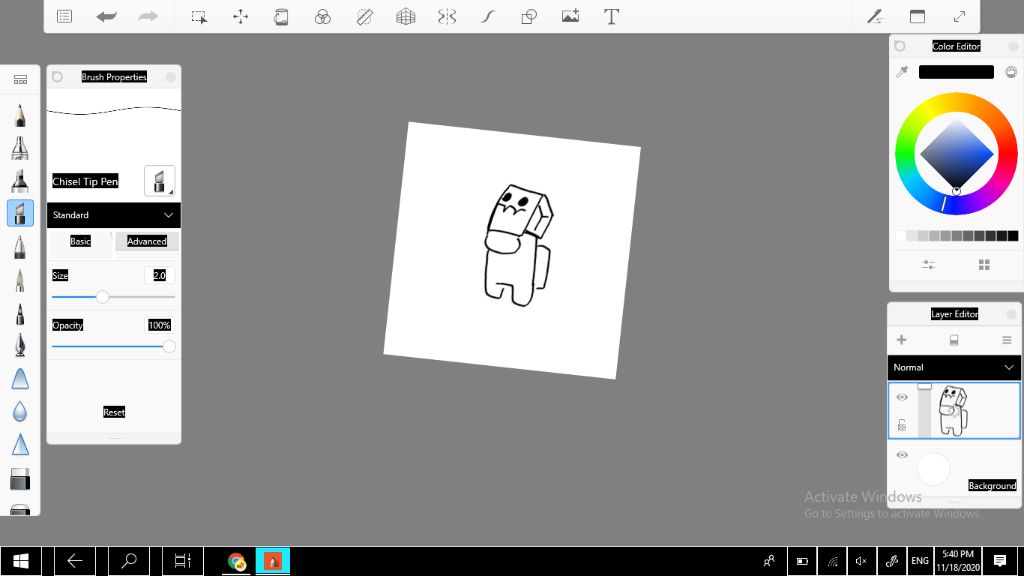The height and width of the screenshot is (576, 1024).
Task: Undo the last stroke
Action: tap(106, 16)
